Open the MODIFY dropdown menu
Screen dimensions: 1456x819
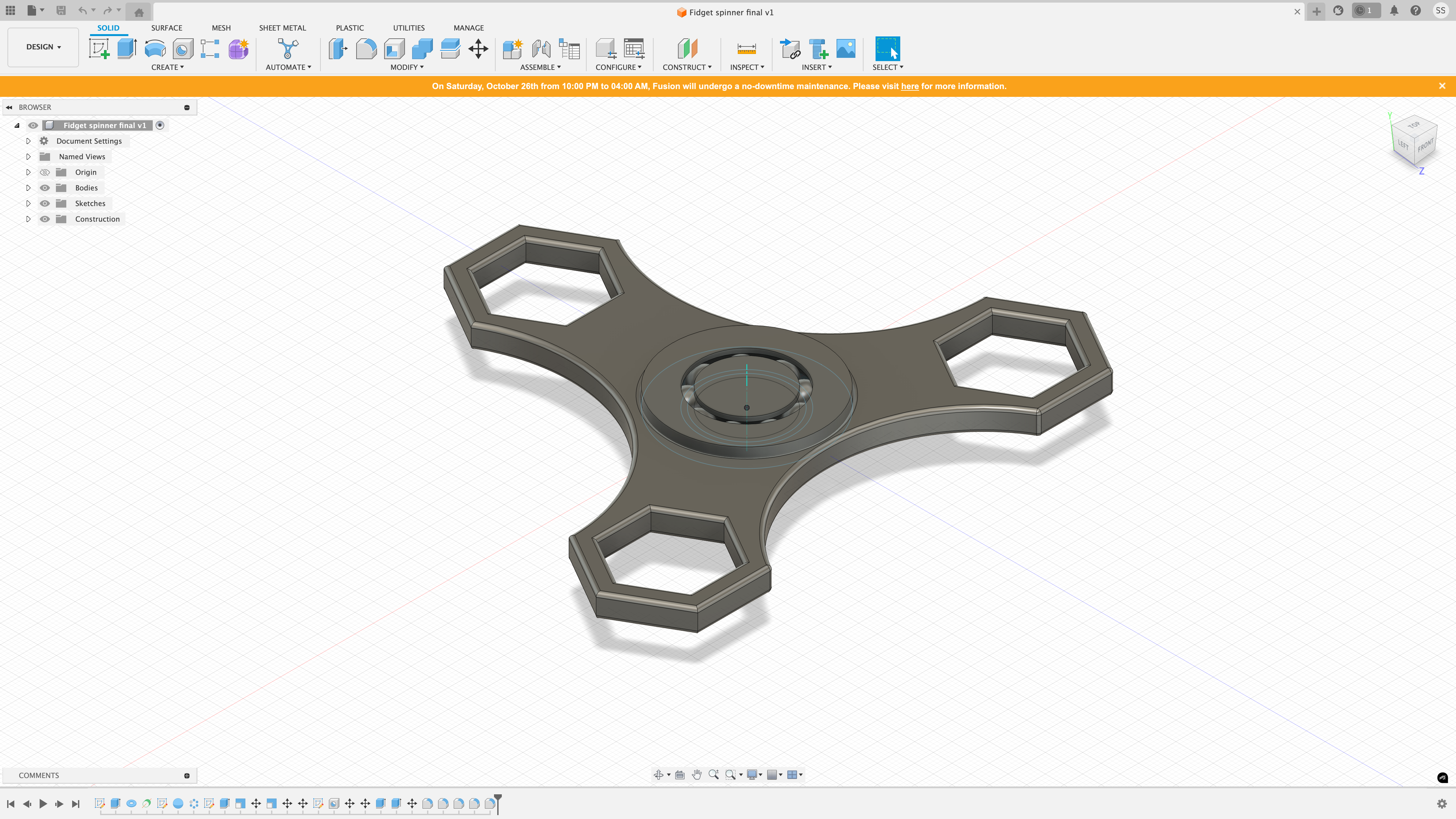click(x=407, y=67)
